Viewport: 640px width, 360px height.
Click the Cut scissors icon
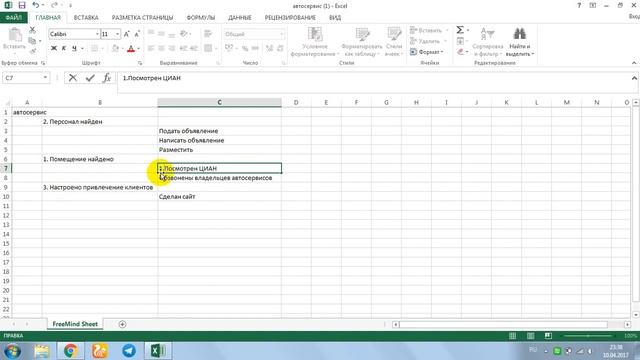pos(32,30)
